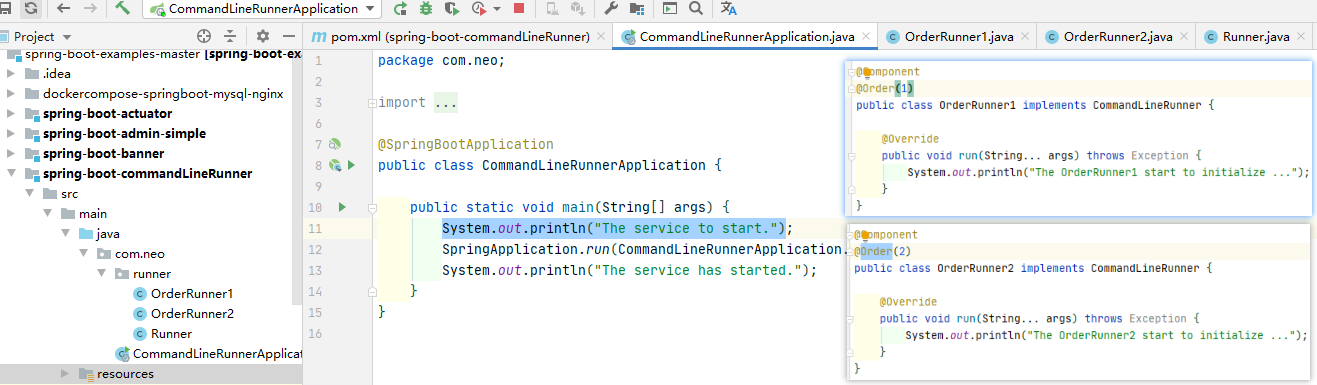This screenshot has height=385, width=1317.
Task: Open Project Structure icon in toolbar
Action: pos(637,8)
